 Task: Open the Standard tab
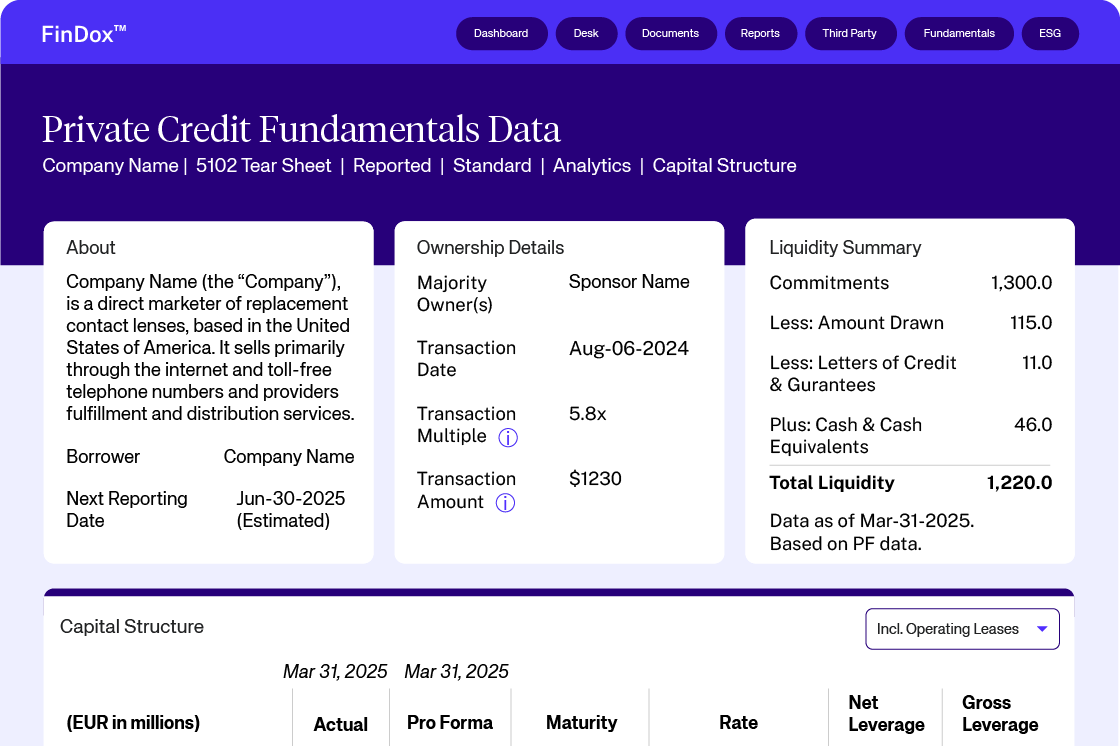(492, 166)
